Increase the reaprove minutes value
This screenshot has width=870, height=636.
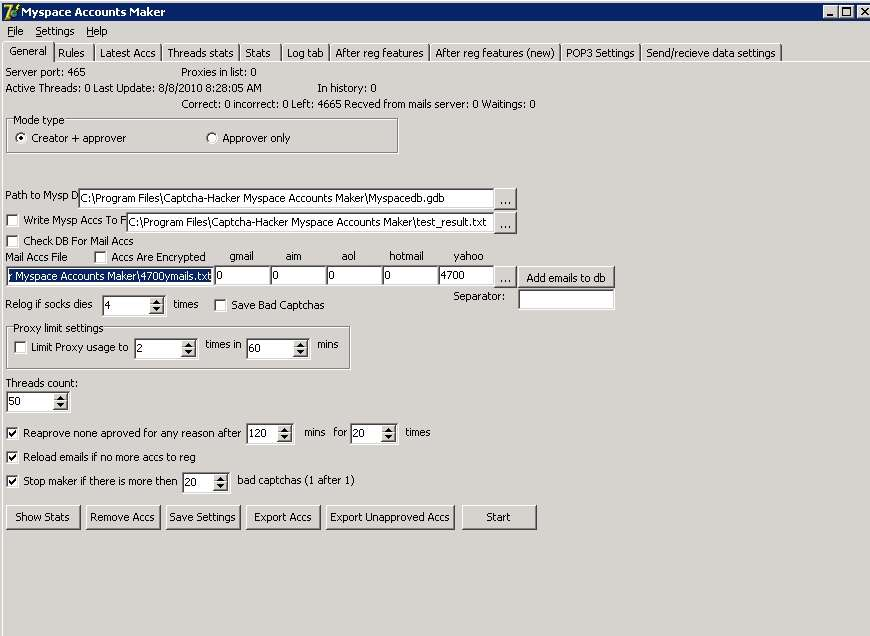click(285, 429)
